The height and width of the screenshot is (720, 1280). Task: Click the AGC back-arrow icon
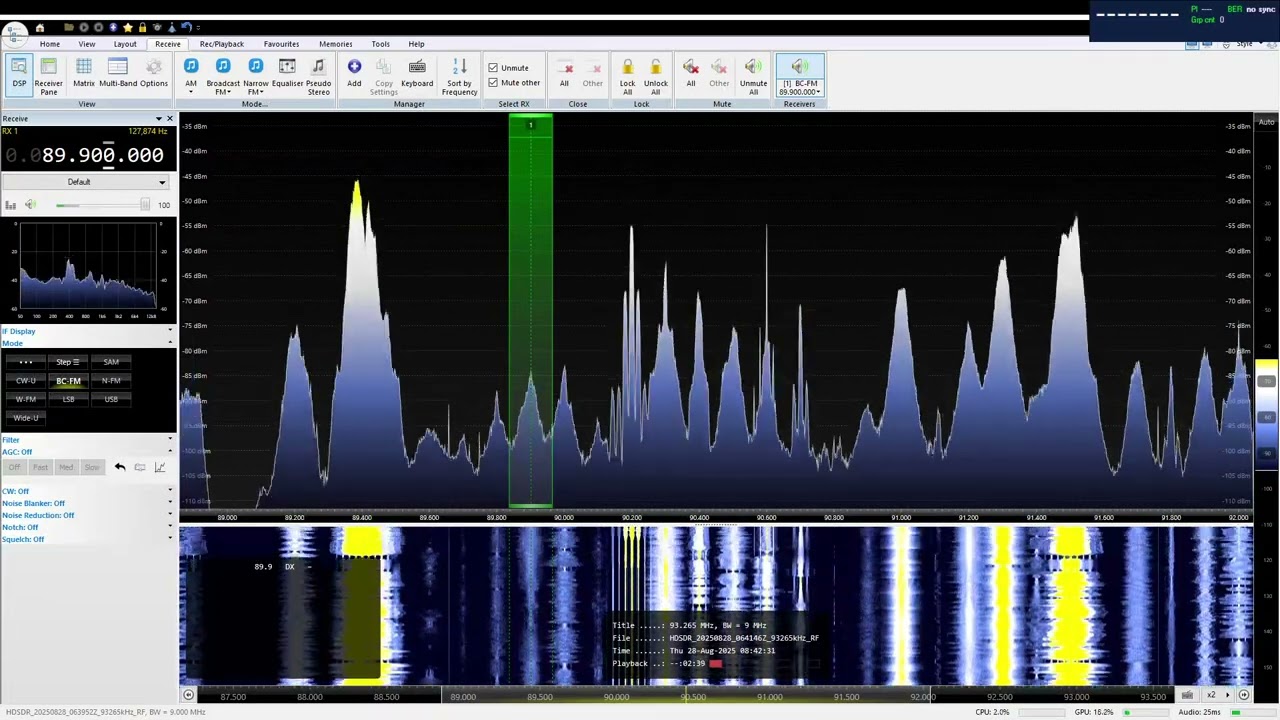pyautogui.click(x=119, y=467)
